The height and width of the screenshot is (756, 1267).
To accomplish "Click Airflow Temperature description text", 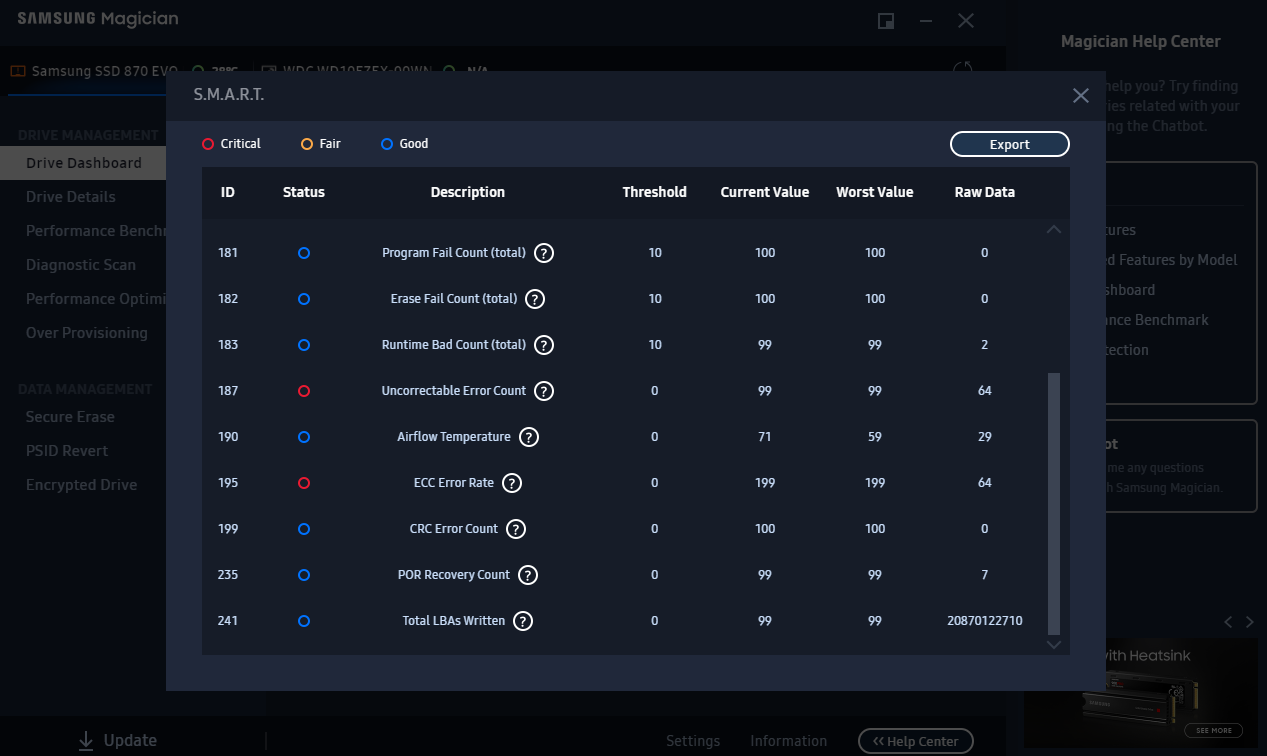I will click(x=454, y=437).
